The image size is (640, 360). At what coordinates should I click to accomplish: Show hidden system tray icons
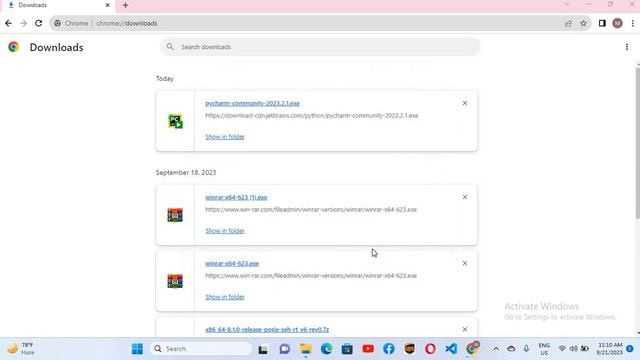pyautogui.click(x=496, y=349)
